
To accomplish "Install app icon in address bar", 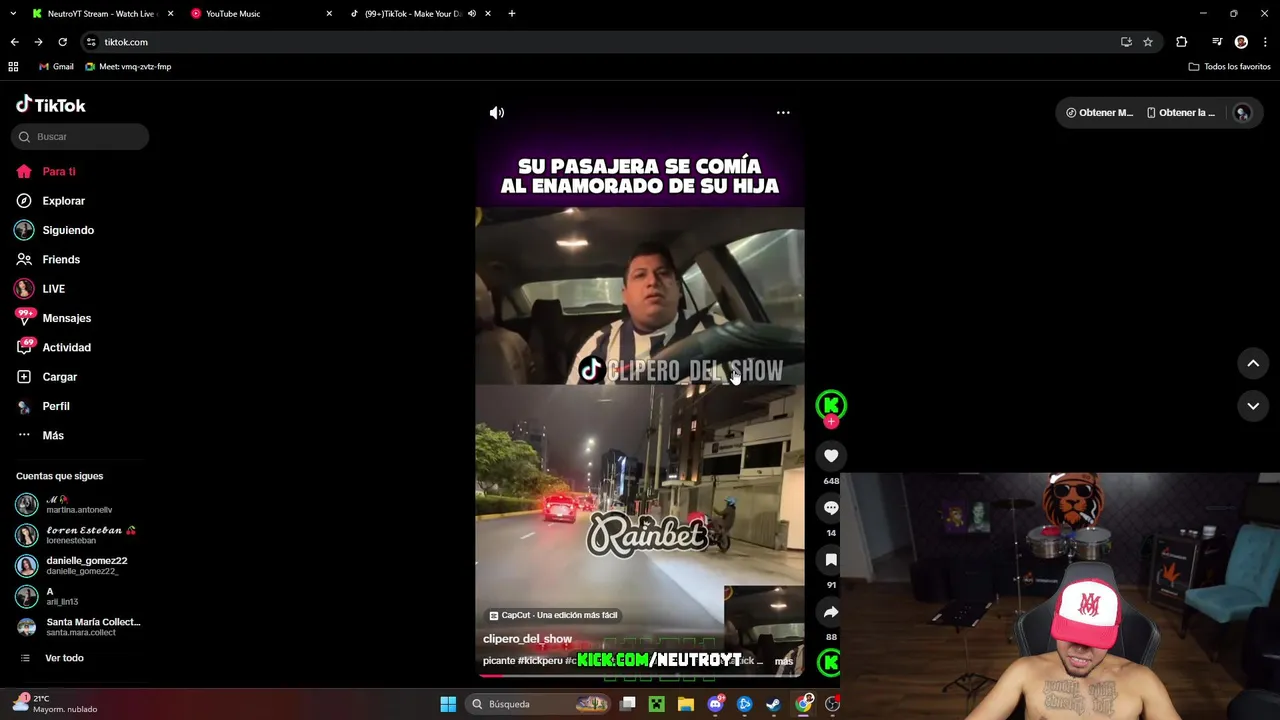I will tap(1126, 42).
